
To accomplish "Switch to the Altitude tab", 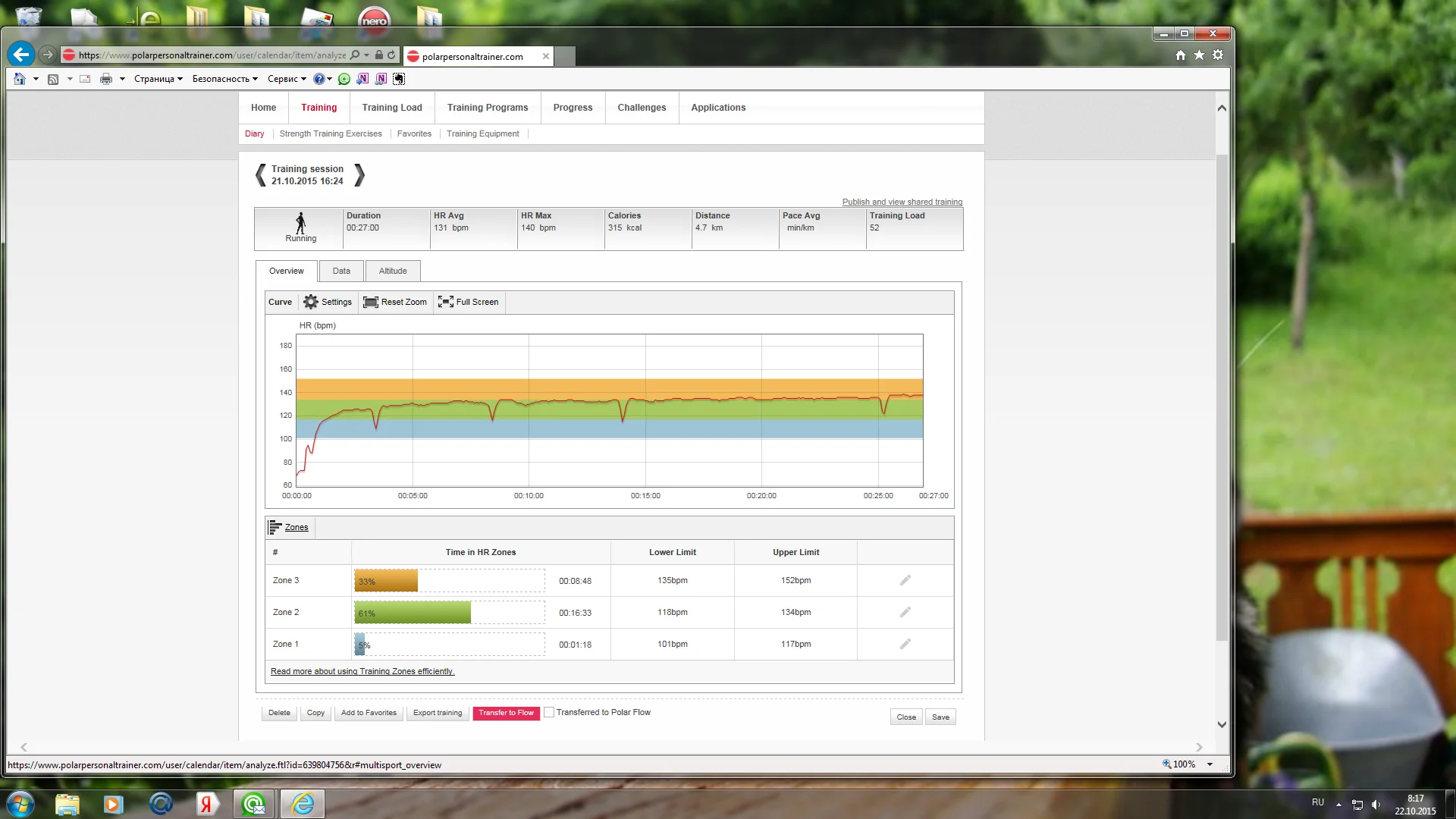I will 393,271.
